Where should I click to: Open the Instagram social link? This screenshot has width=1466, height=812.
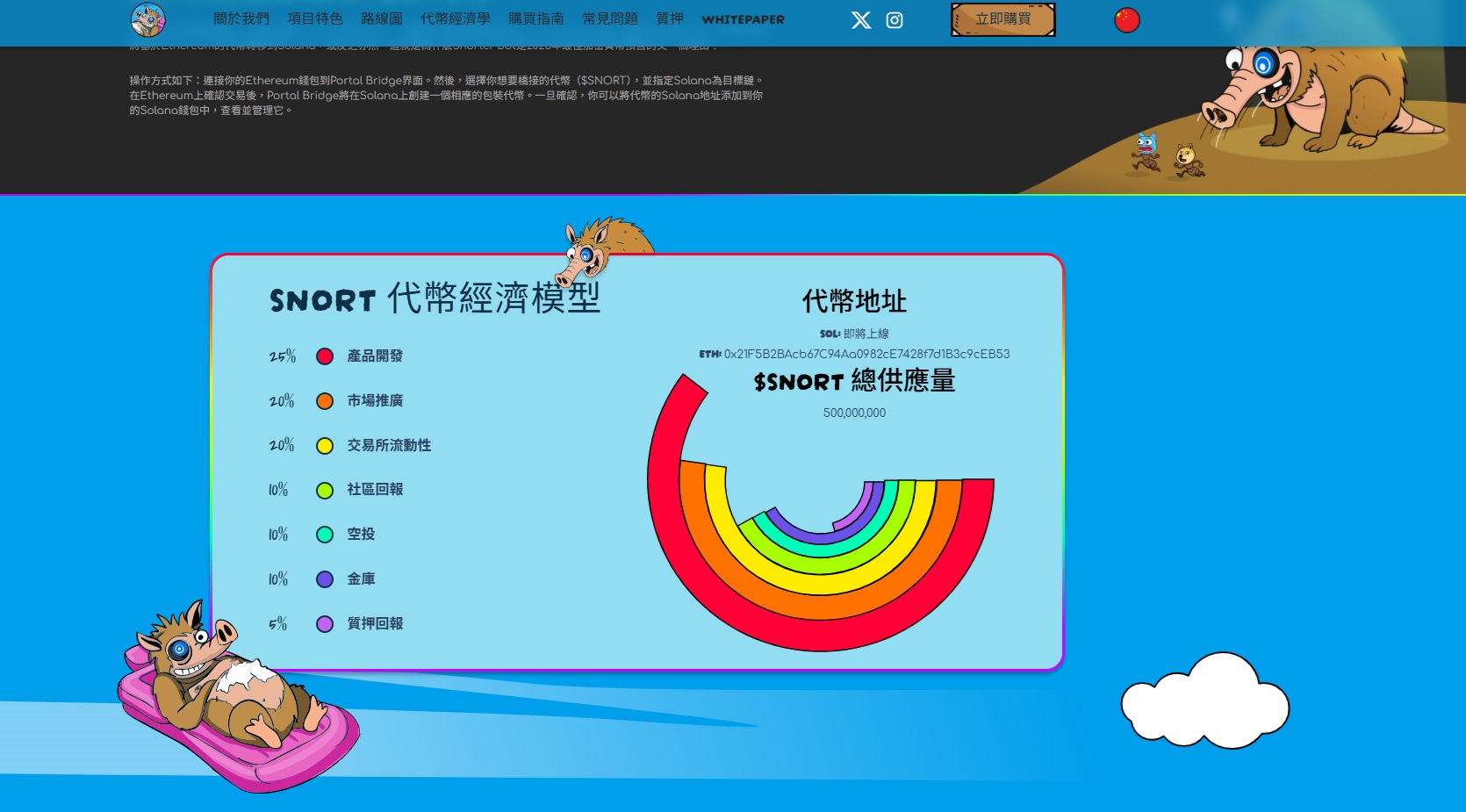point(895,20)
